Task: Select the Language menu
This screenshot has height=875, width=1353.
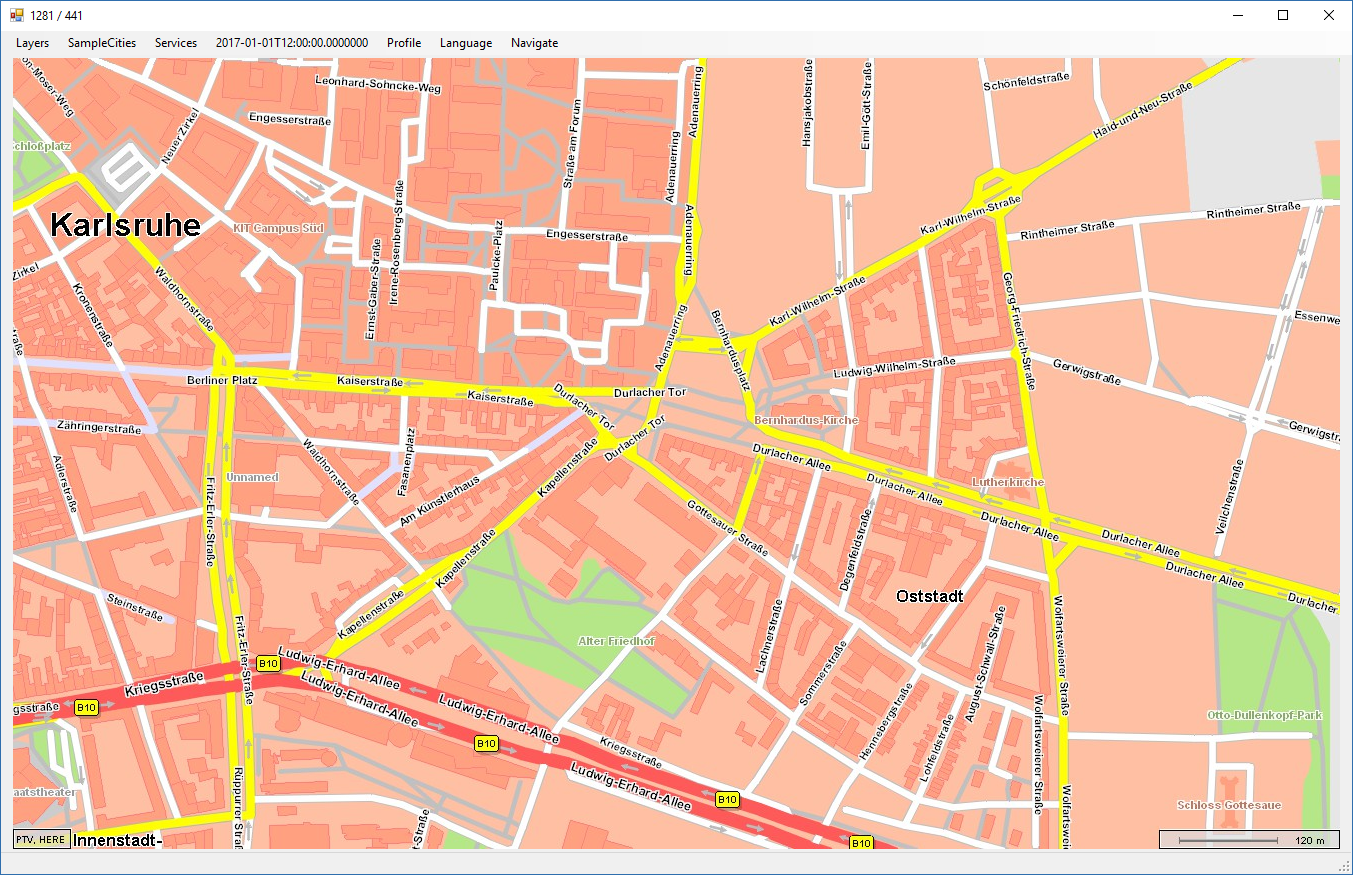Action: [465, 43]
